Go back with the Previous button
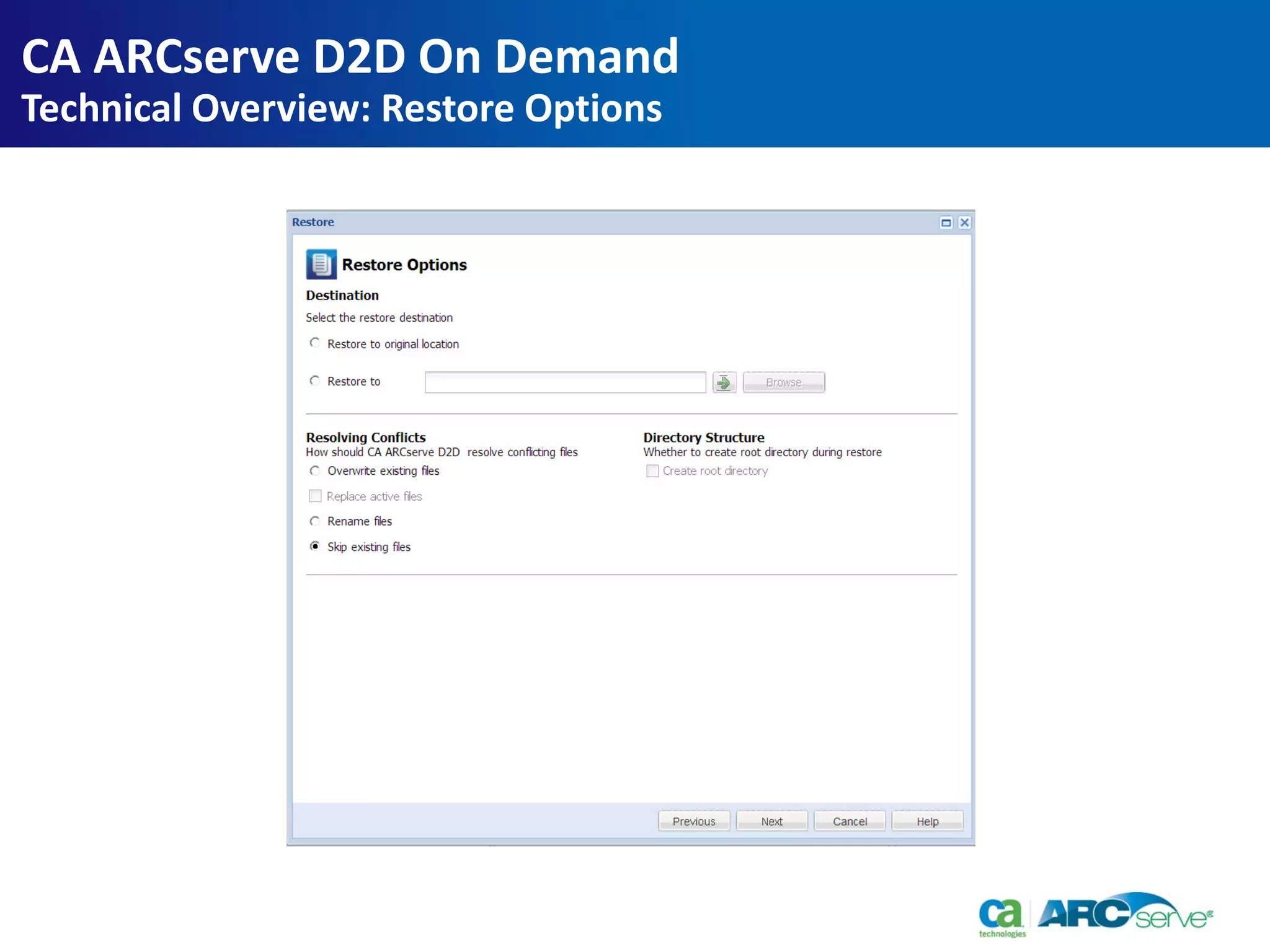 tap(694, 821)
